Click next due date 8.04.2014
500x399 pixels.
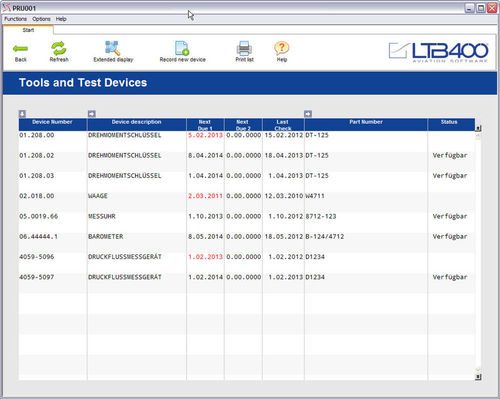tap(205, 155)
